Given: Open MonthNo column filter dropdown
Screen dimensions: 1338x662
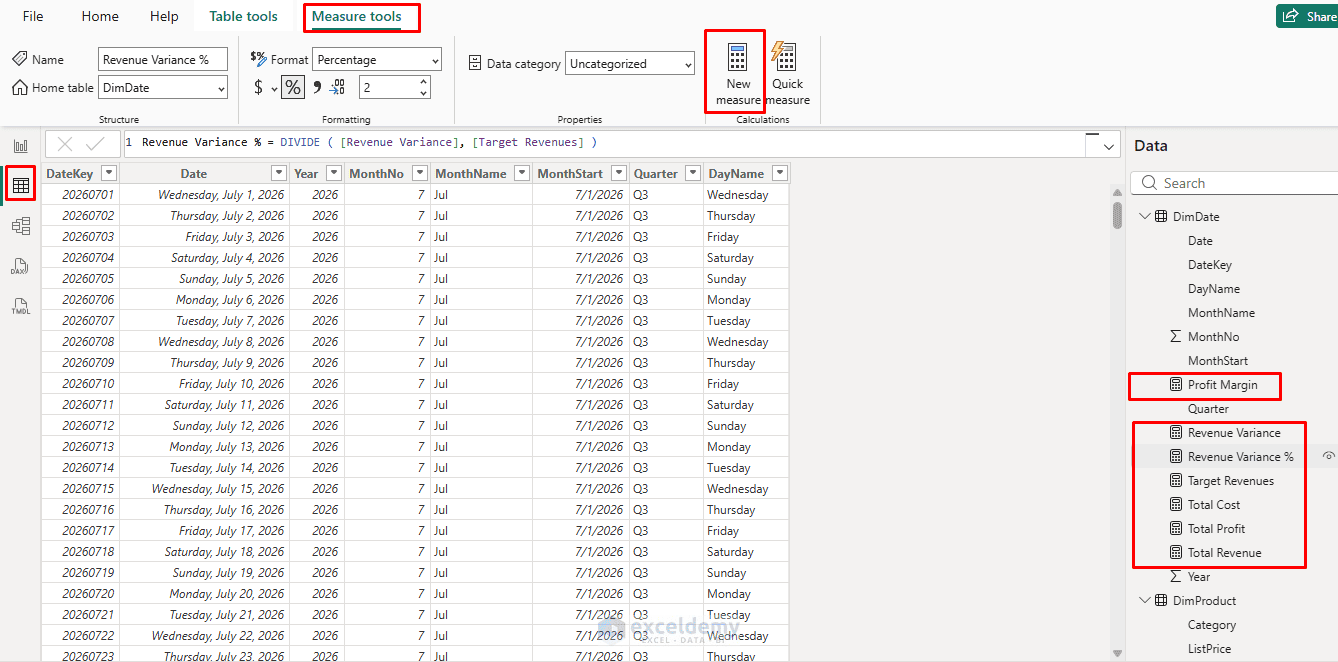Looking at the screenshot, I should click(x=419, y=173).
